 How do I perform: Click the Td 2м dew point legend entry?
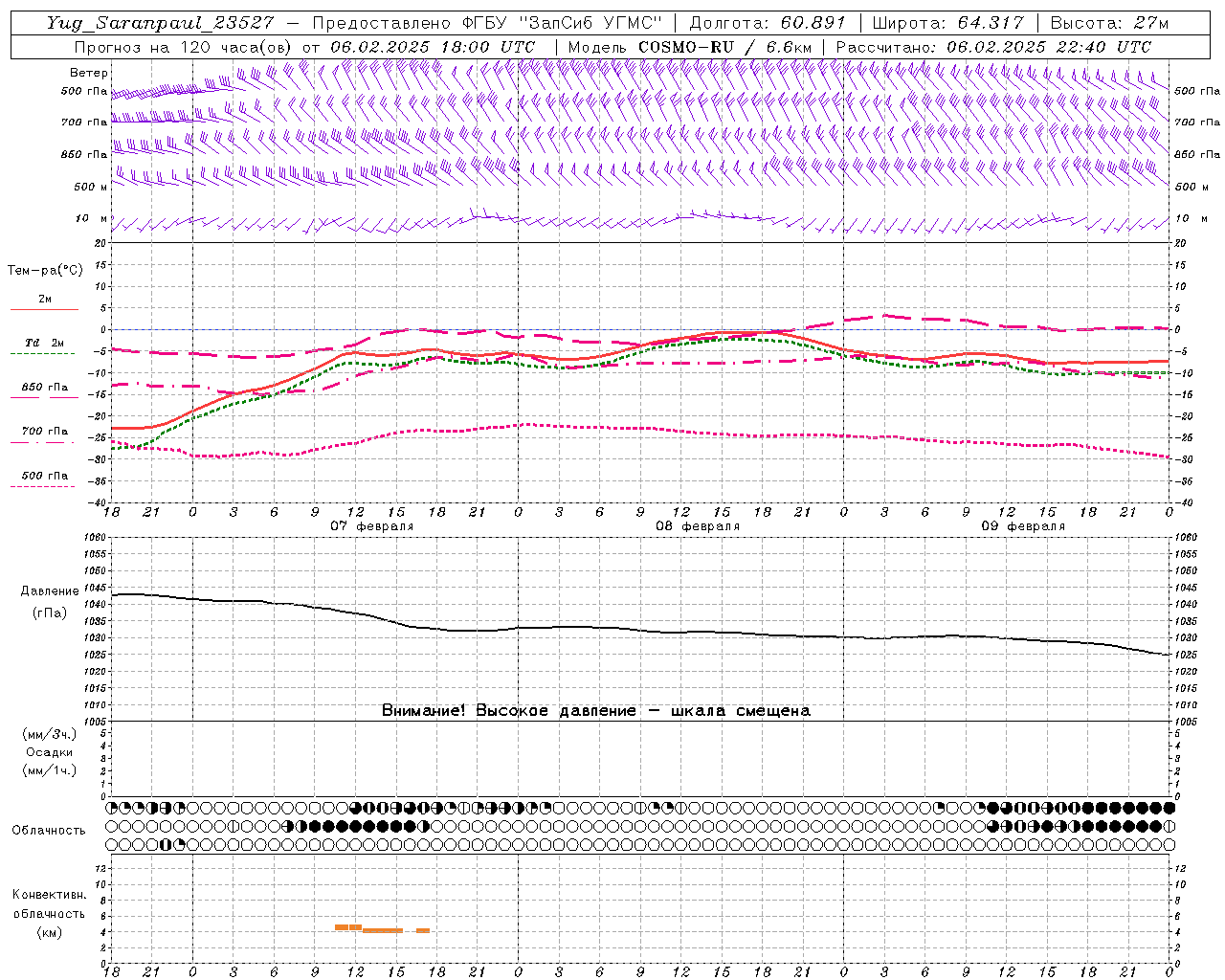pyautogui.click(x=44, y=344)
